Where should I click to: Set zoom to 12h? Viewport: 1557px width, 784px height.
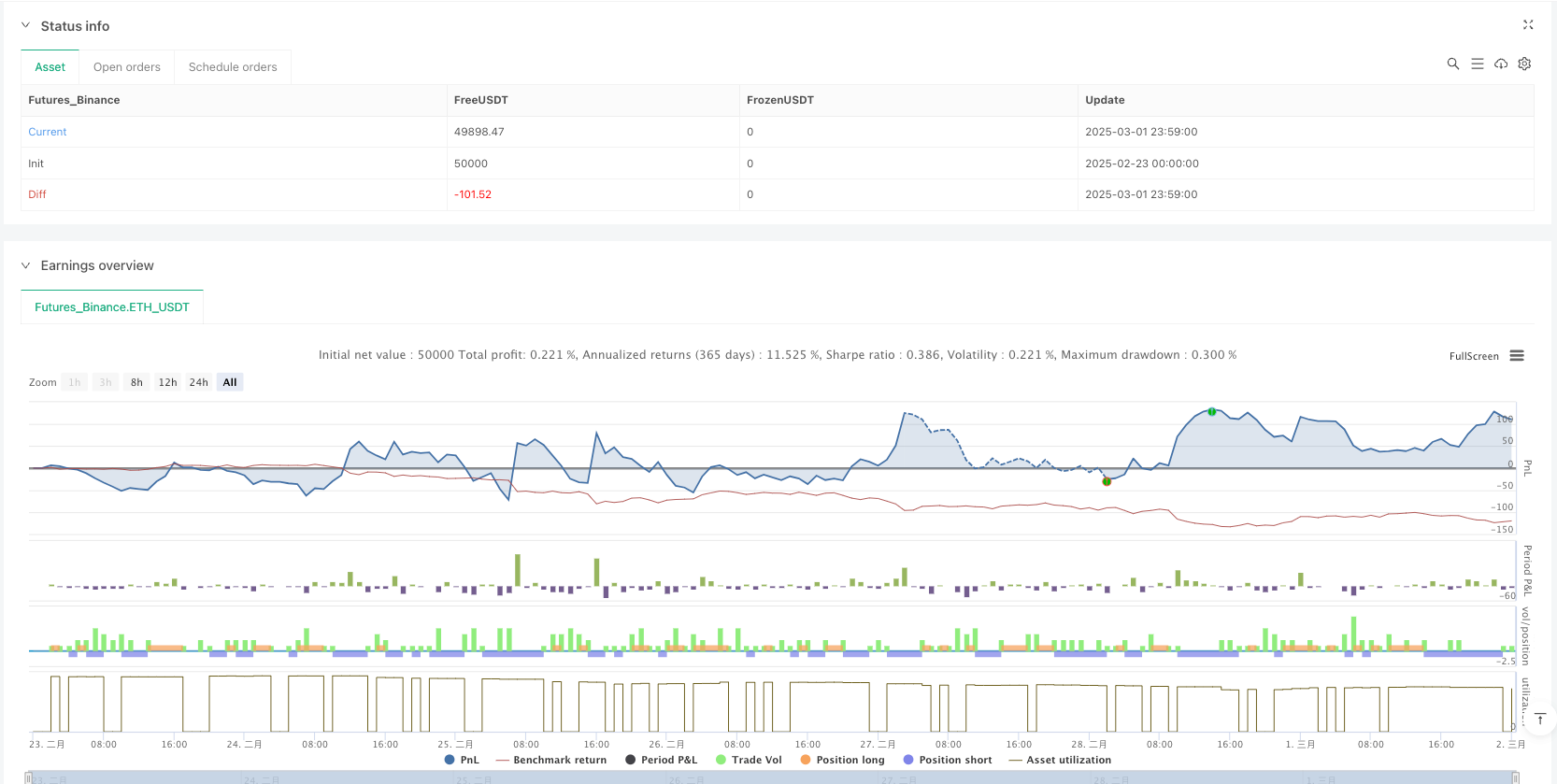167,382
